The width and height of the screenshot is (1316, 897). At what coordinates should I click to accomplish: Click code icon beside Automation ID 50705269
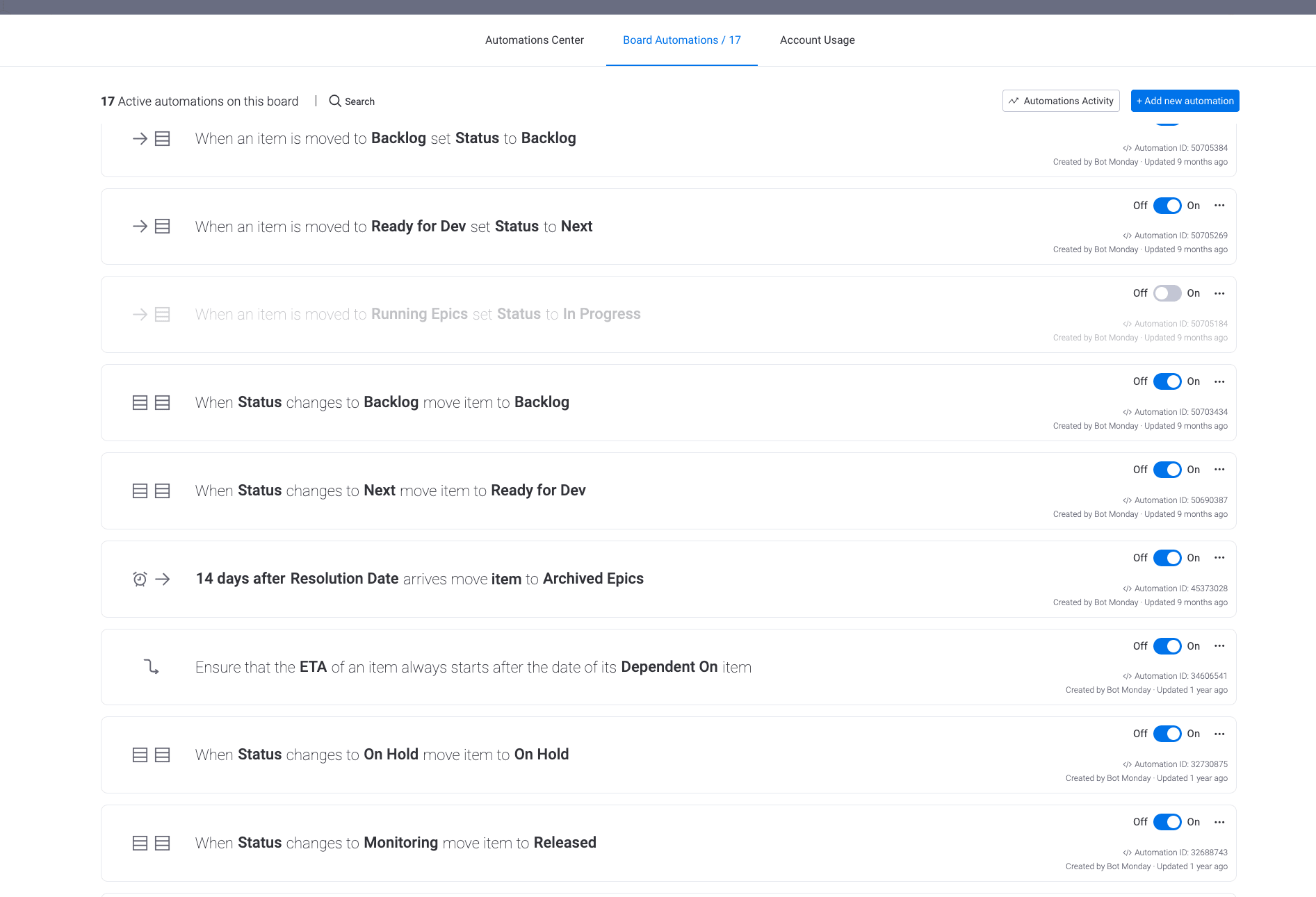[1127, 236]
